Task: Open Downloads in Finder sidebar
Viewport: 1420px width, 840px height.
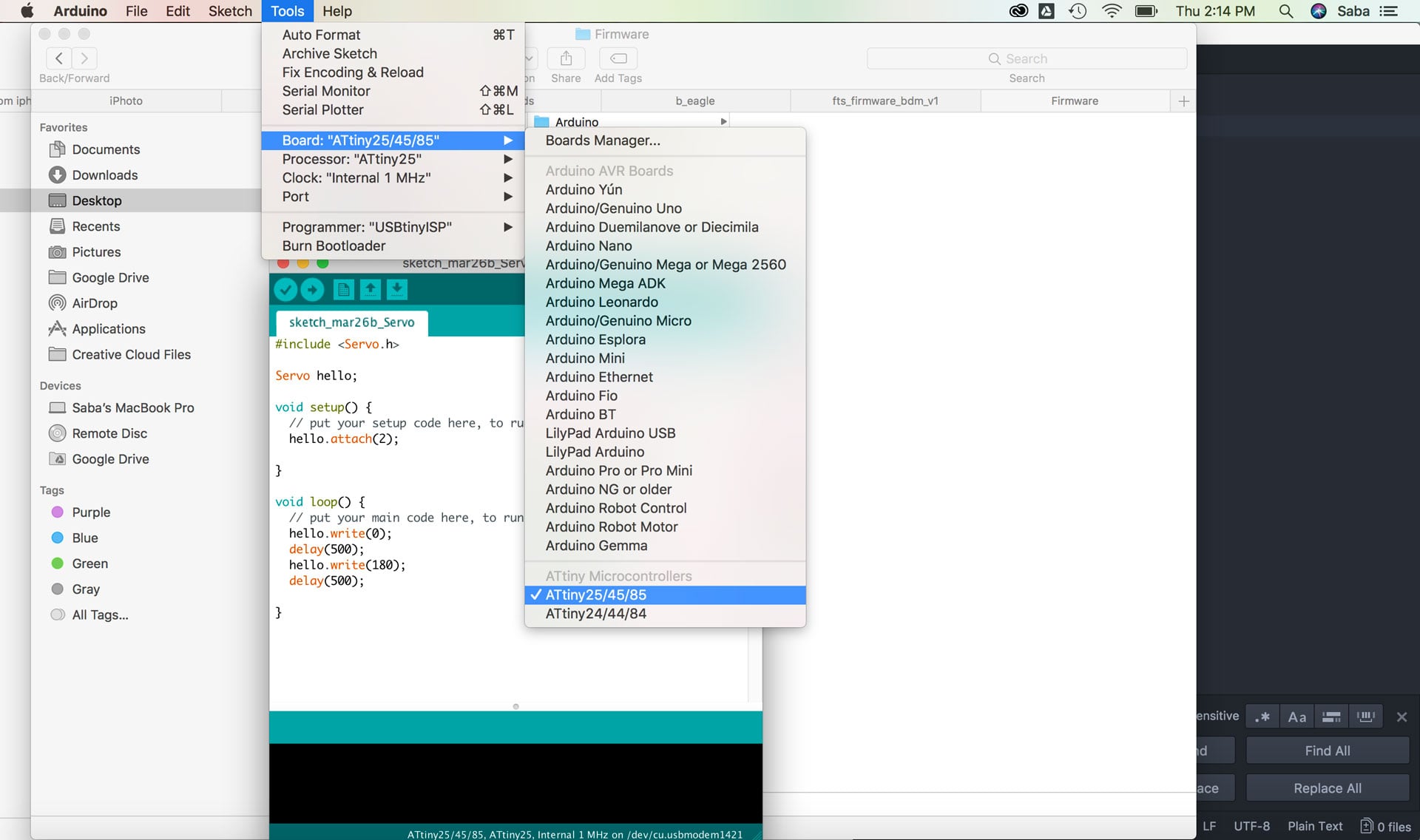Action: click(105, 175)
